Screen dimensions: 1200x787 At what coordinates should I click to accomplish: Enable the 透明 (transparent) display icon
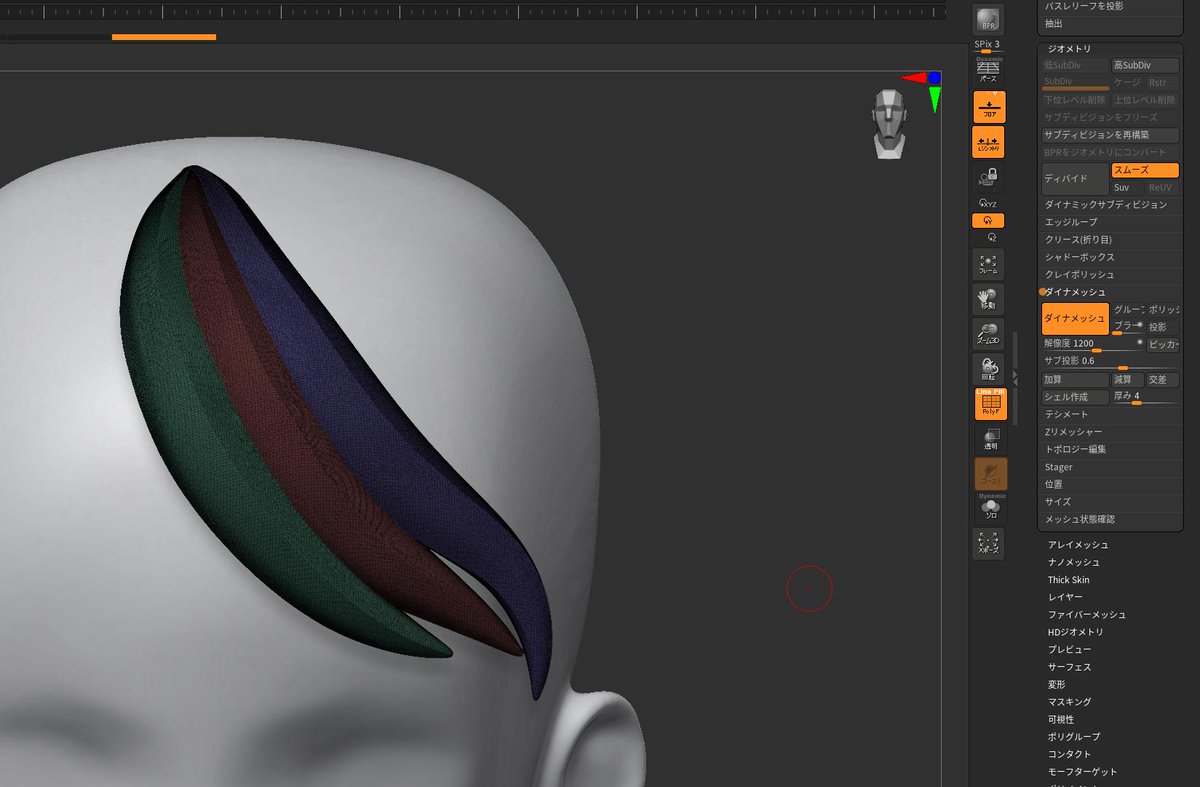point(987,437)
